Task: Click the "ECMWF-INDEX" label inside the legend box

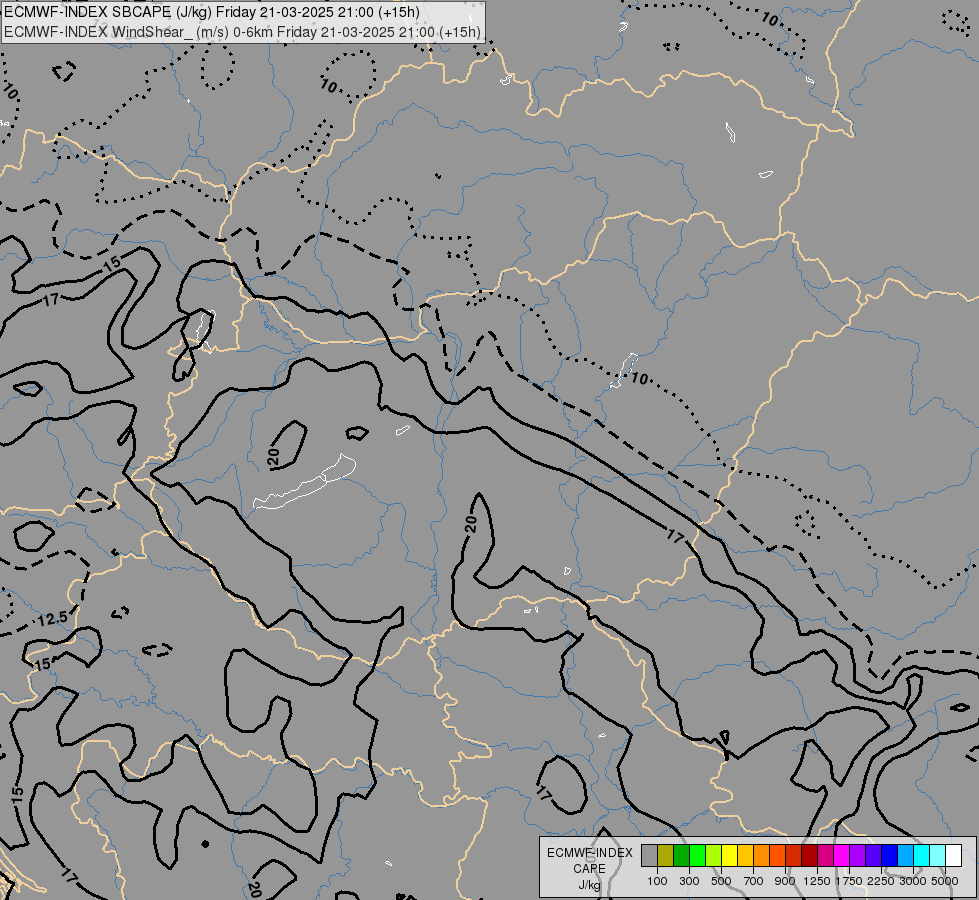Action: point(589,853)
